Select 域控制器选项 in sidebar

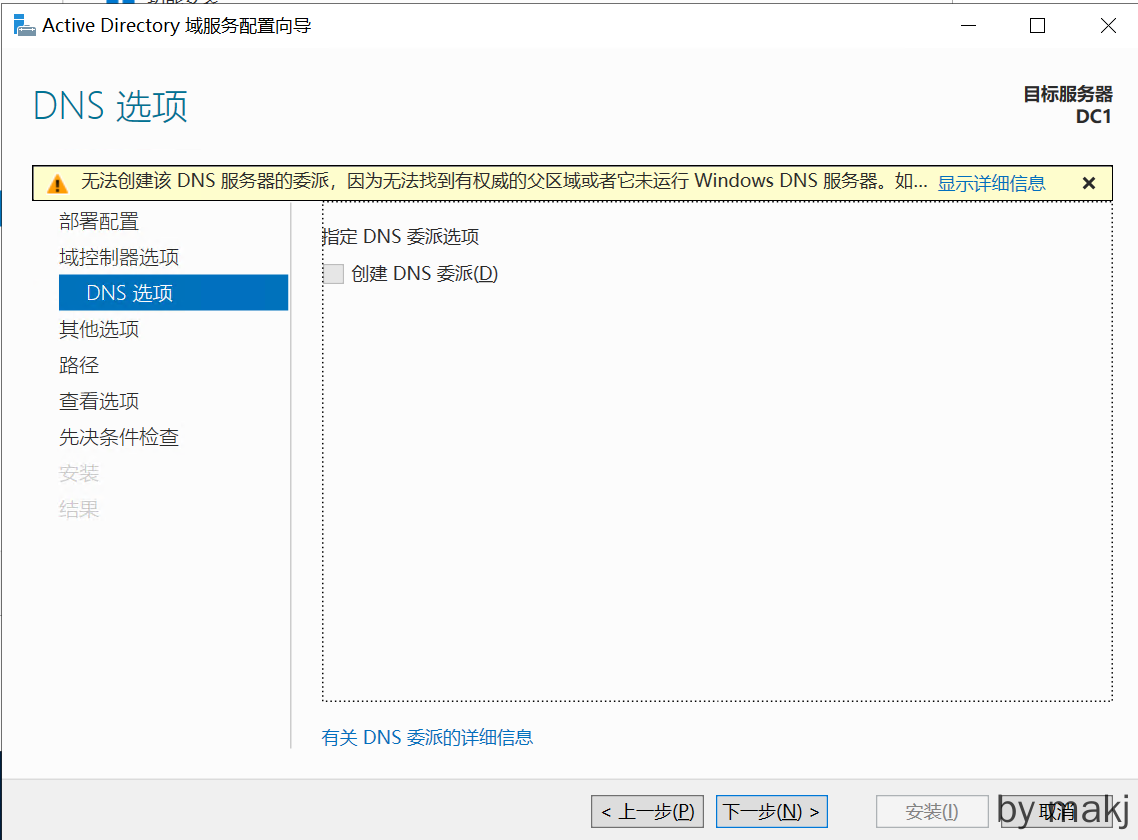pyautogui.click(x=119, y=257)
